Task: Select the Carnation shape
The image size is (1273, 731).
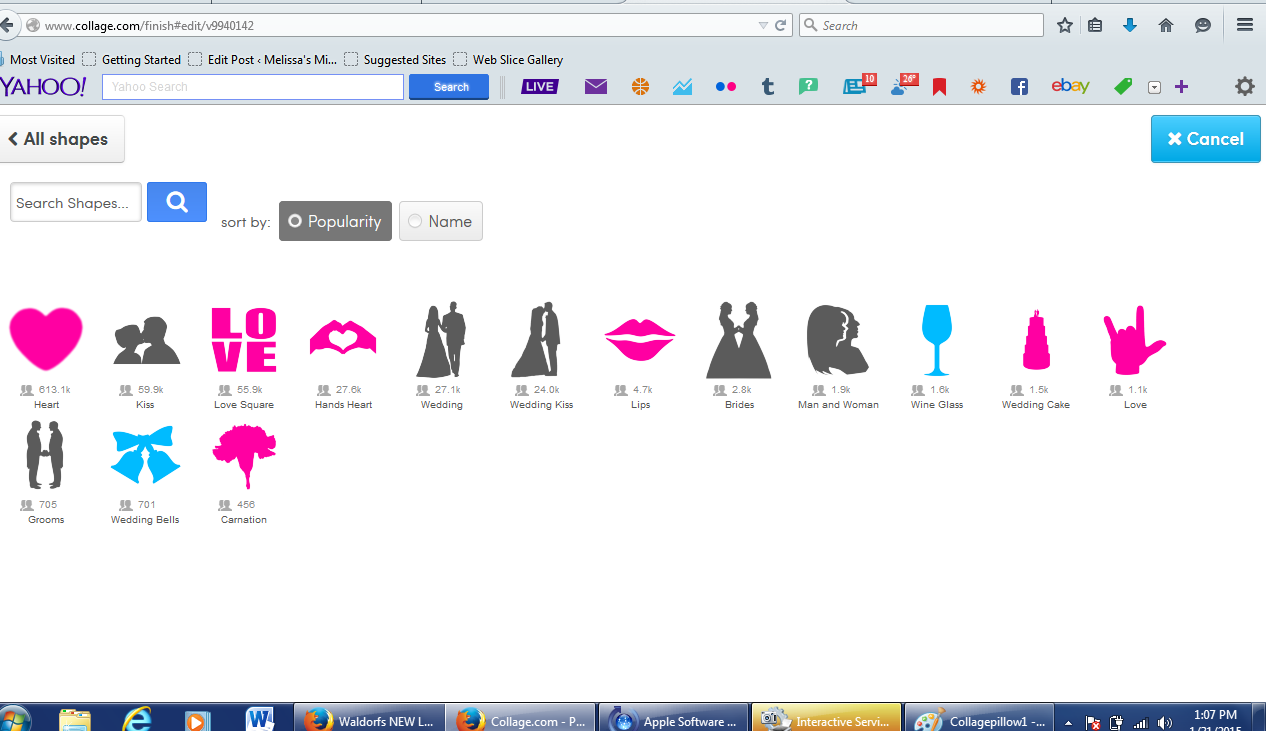Action: tap(244, 455)
